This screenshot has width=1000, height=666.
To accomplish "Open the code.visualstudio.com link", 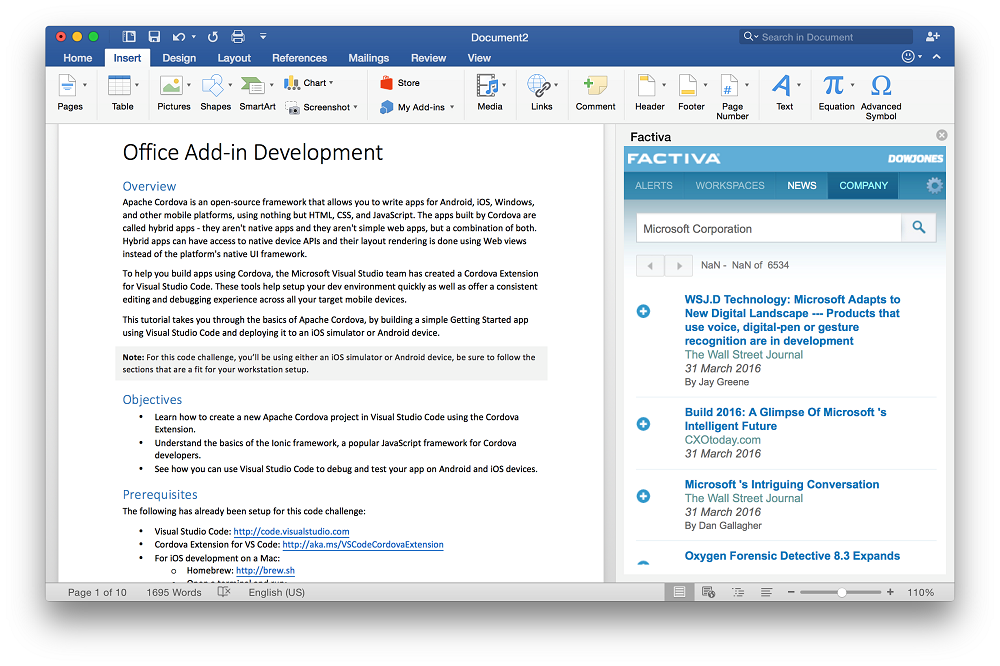I will point(291,531).
